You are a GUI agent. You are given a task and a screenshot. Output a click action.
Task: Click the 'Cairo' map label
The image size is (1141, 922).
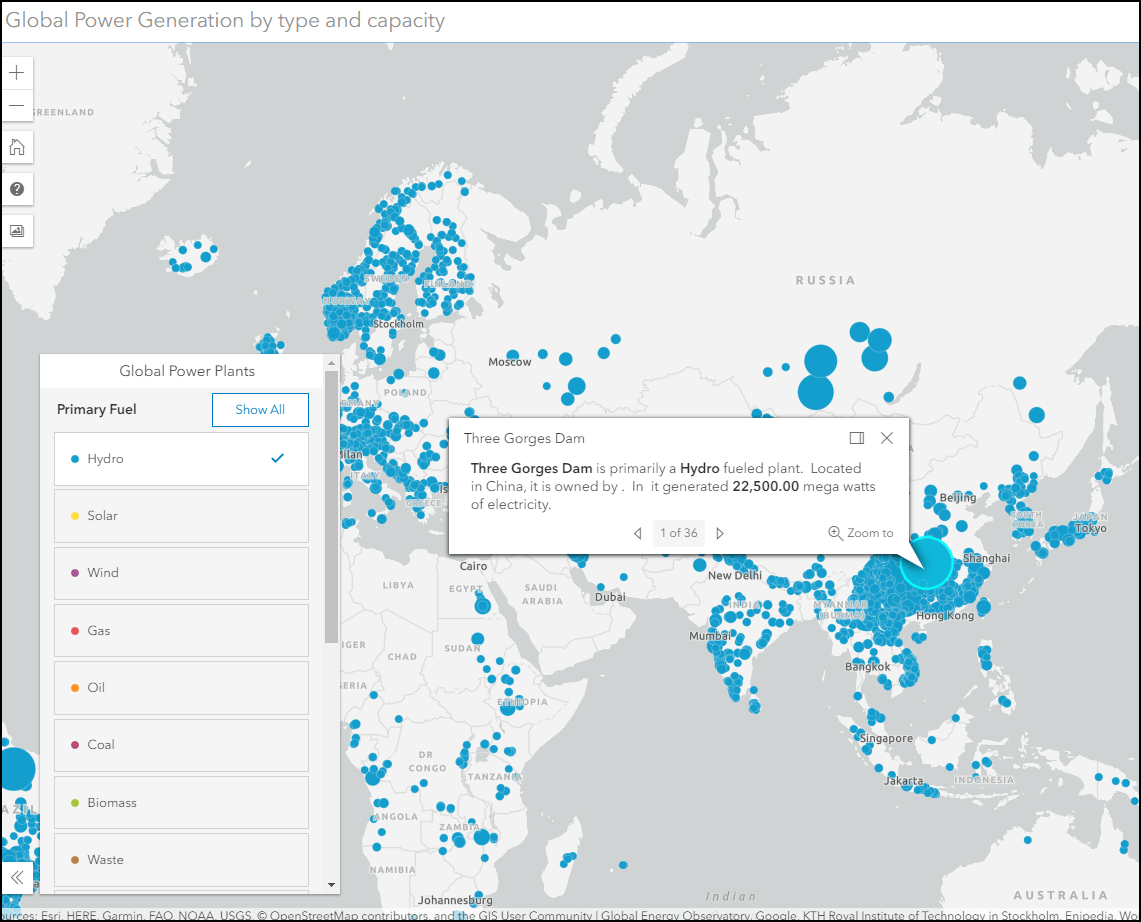(473, 566)
